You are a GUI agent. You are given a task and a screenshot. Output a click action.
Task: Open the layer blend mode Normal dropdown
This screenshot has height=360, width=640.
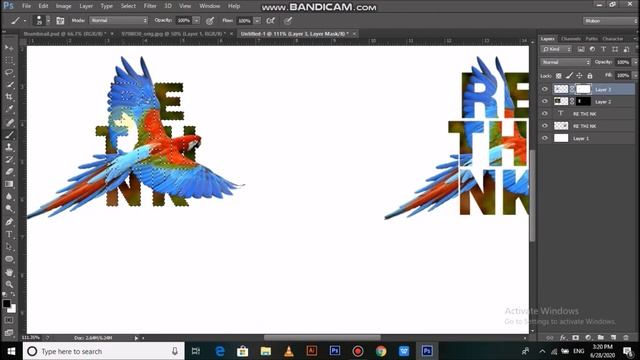[565, 62]
